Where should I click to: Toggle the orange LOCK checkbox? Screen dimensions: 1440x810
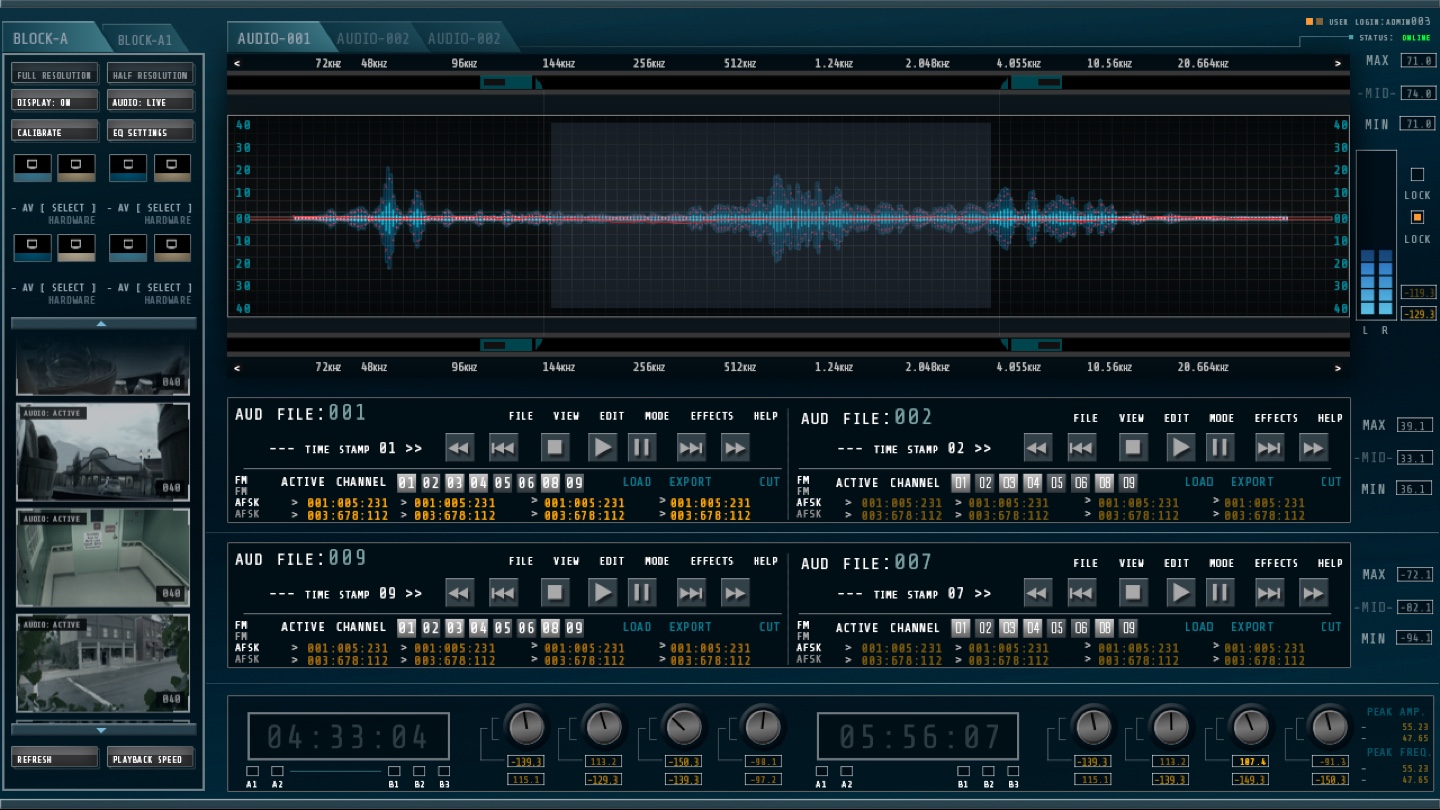tap(1417, 217)
